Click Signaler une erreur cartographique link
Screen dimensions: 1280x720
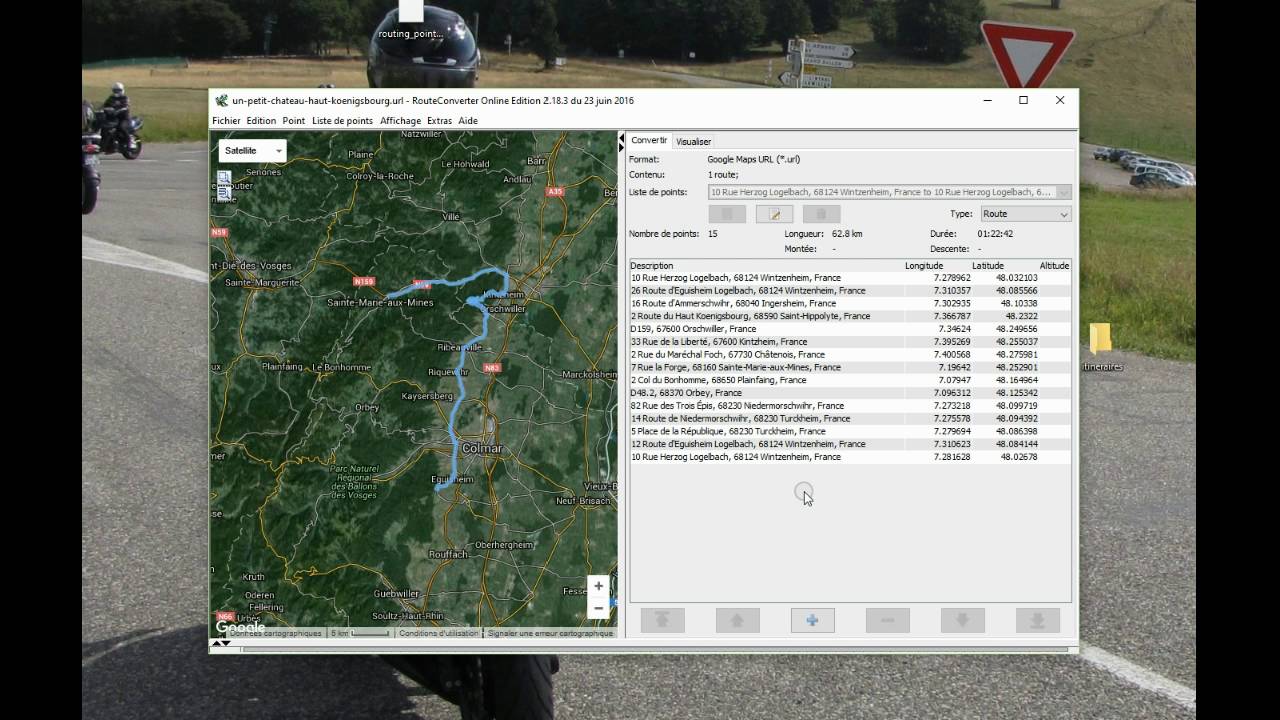(549, 633)
